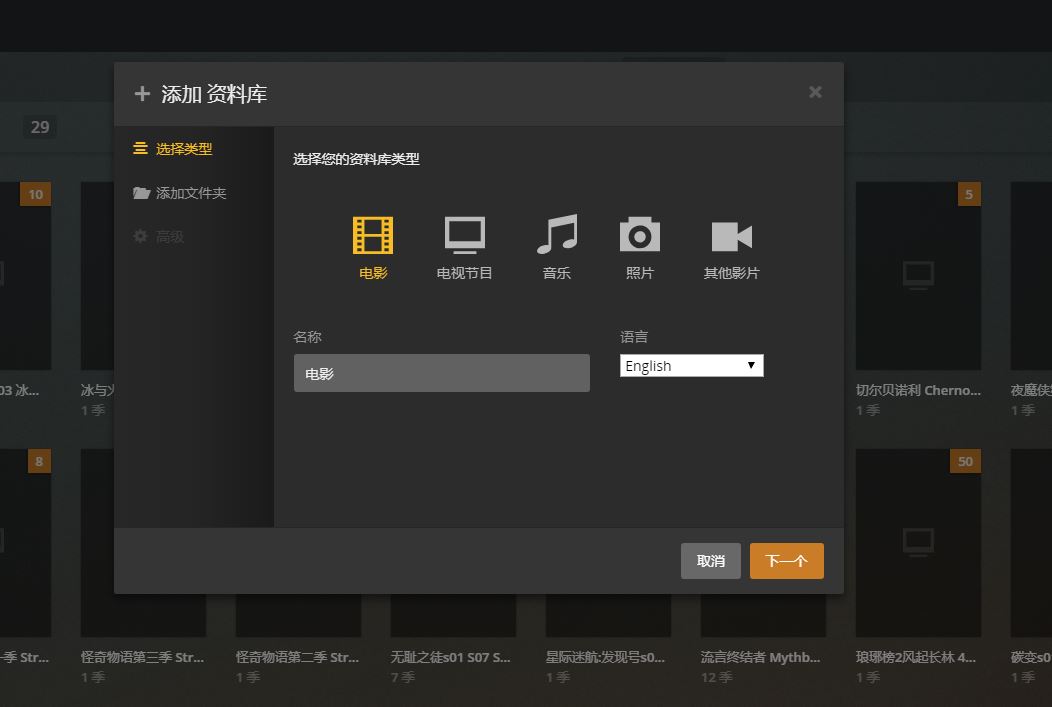Image resolution: width=1052 pixels, height=707 pixels.
Task: Open the 语言 language dropdown showing English
Action: (691, 365)
